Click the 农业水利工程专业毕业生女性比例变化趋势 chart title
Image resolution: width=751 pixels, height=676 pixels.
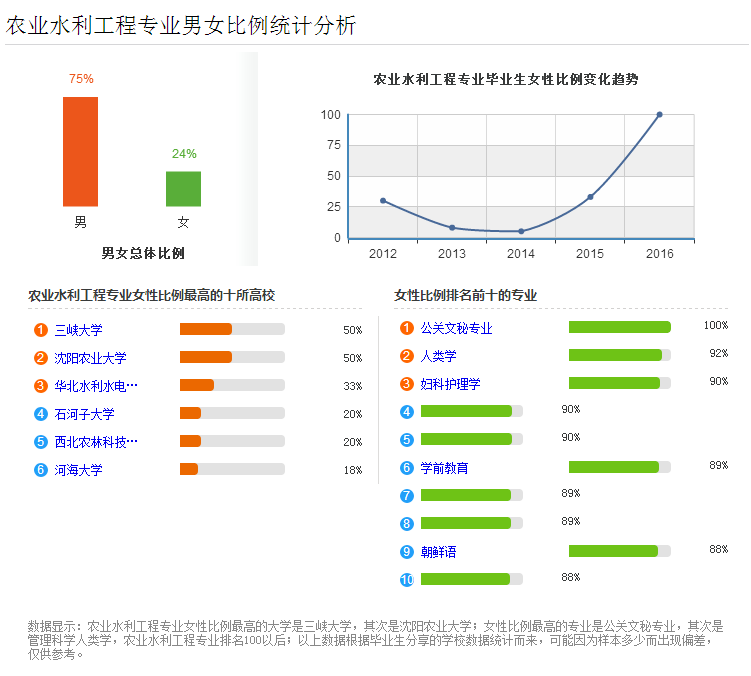coord(506,79)
